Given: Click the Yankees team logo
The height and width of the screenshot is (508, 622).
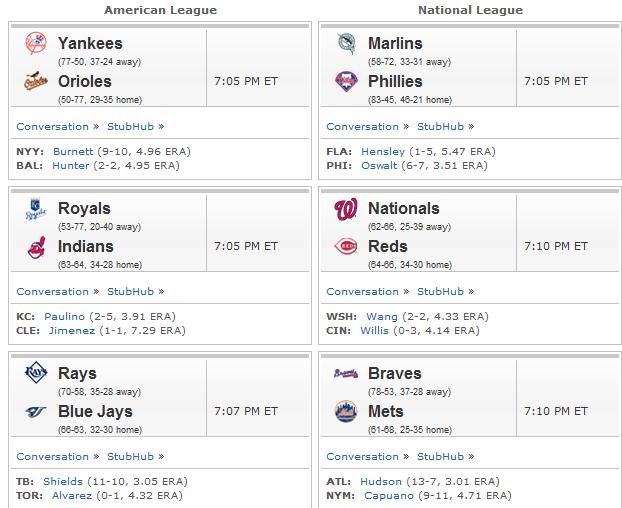Looking at the screenshot, I should 36,43.
